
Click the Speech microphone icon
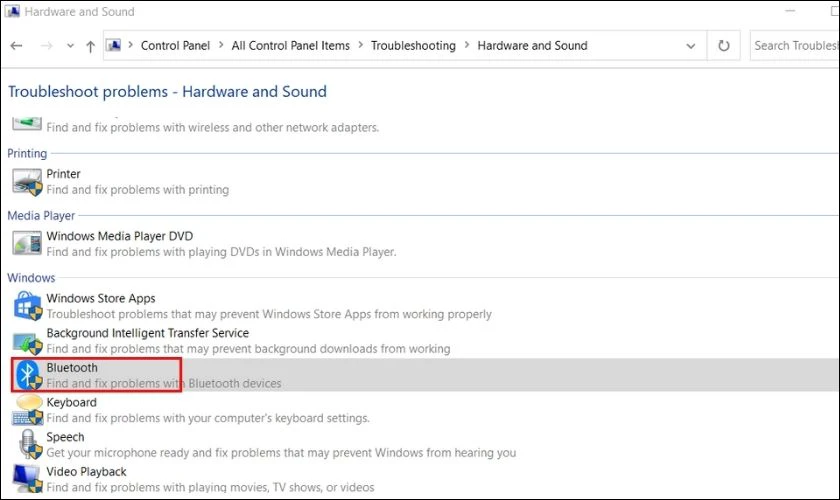tap(29, 444)
